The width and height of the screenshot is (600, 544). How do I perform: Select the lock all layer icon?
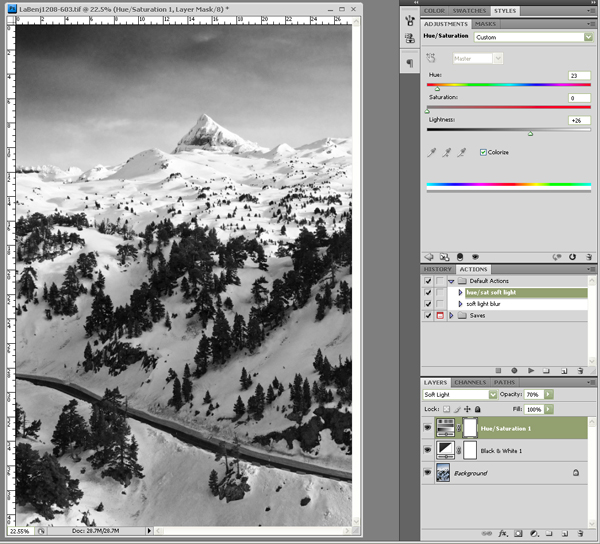click(479, 409)
